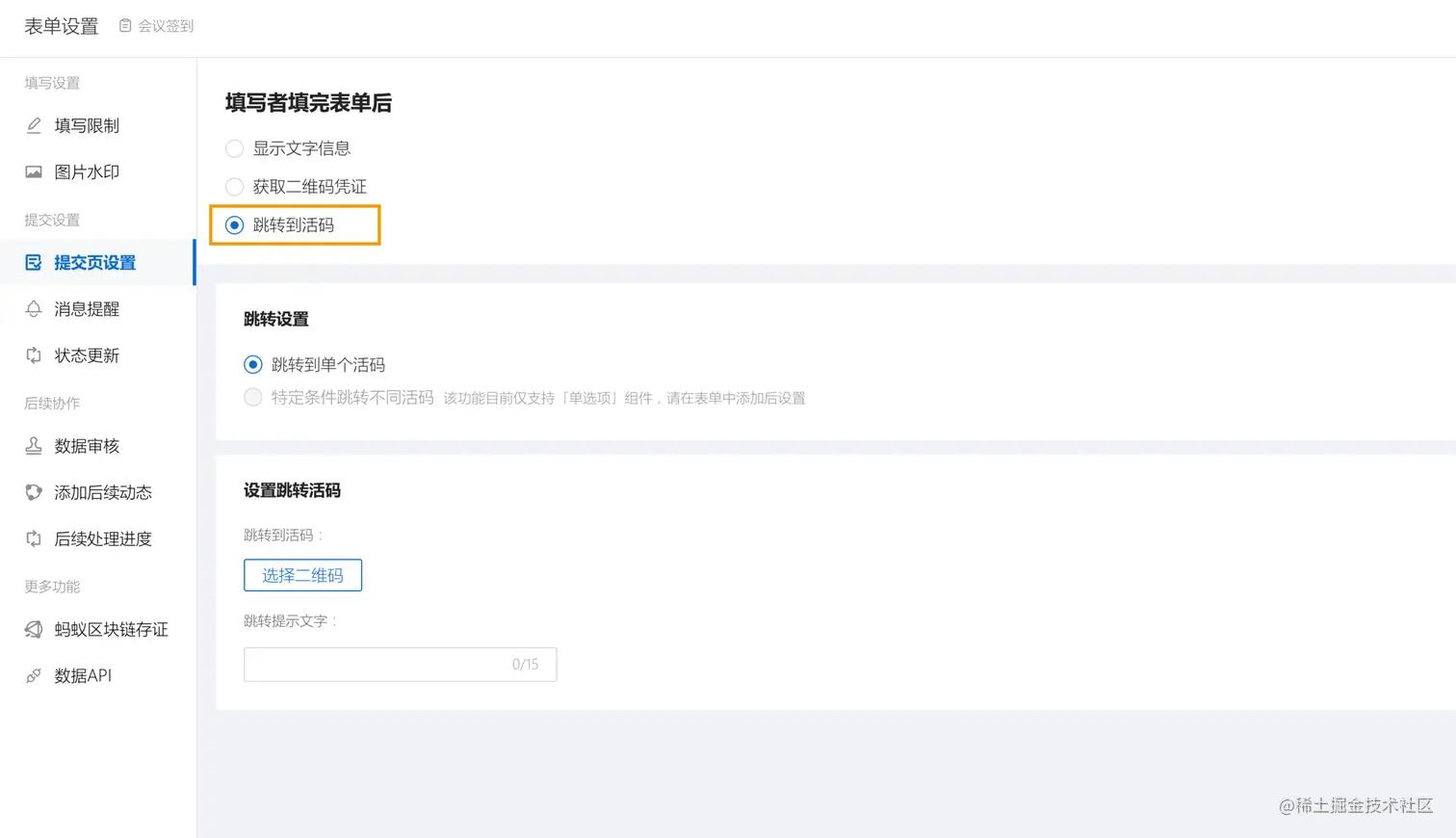Click the stamp icon beside 数据审核

pyautogui.click(x=34, y=445)
